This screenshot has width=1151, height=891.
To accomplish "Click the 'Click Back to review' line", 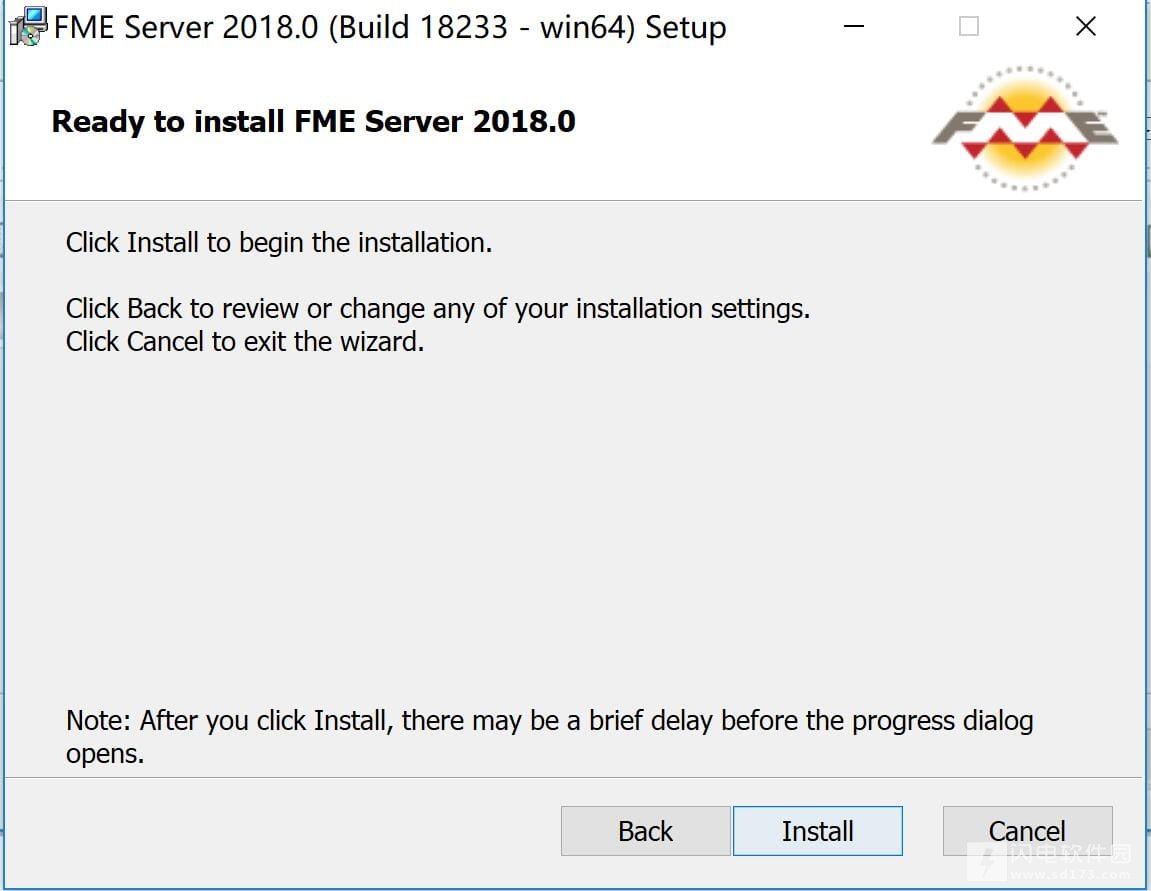I will point(437,308).
